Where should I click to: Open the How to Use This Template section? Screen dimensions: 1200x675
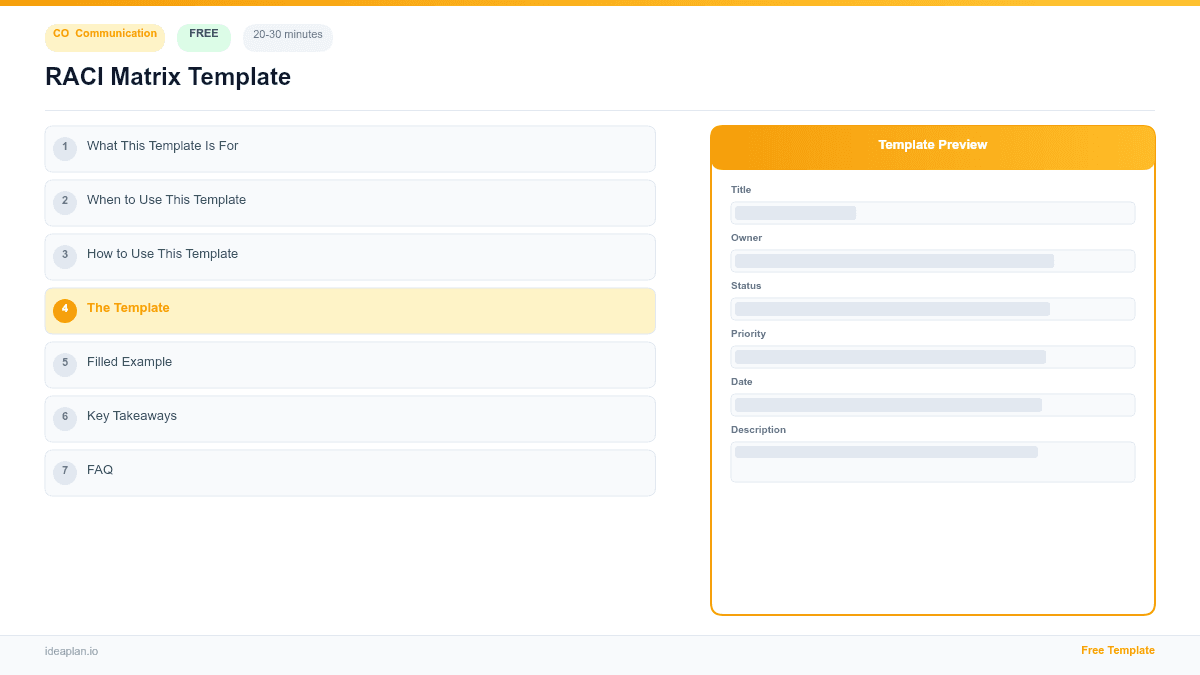pos(350,256)
